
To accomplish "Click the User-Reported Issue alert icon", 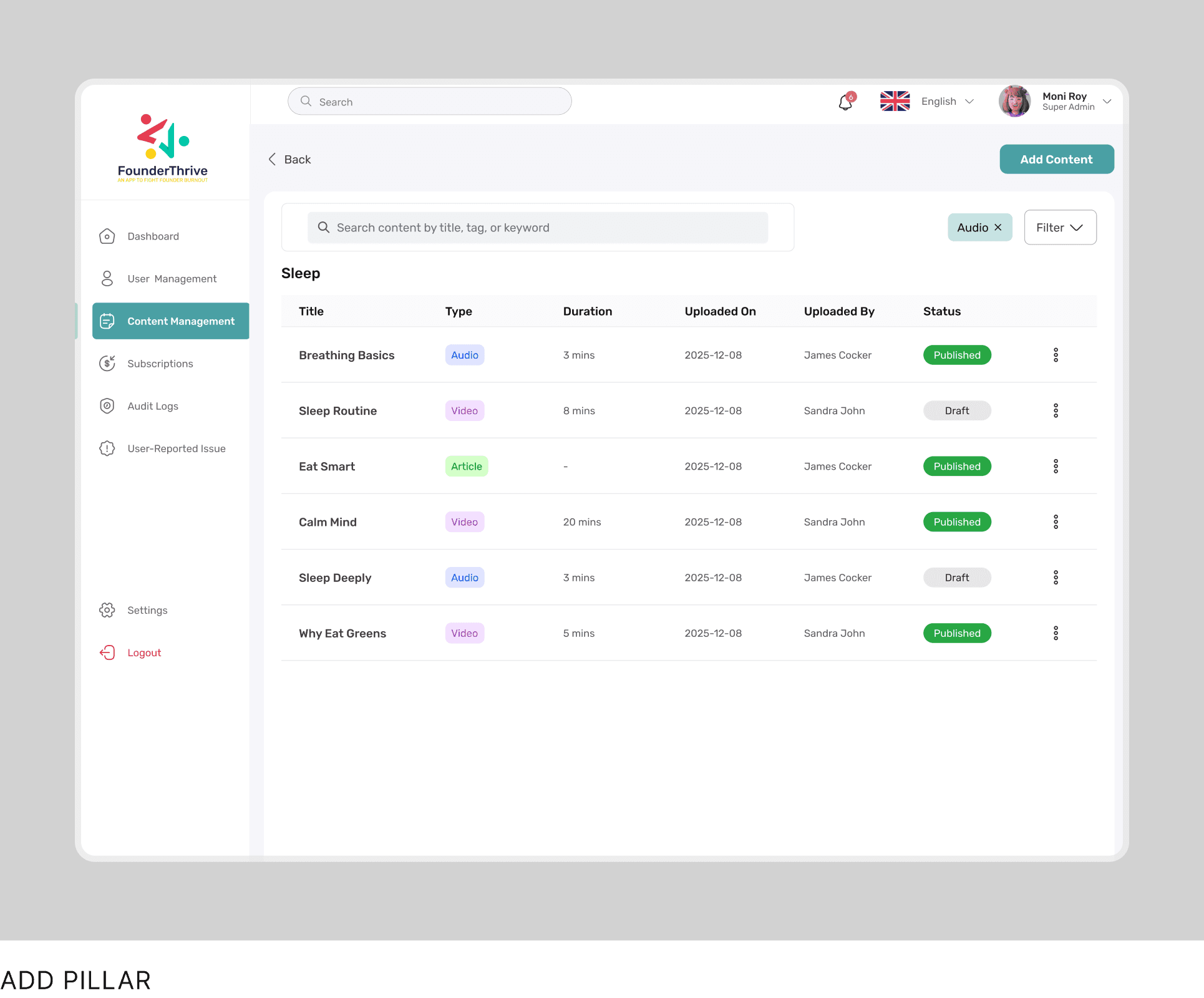I will pos(107,448).
